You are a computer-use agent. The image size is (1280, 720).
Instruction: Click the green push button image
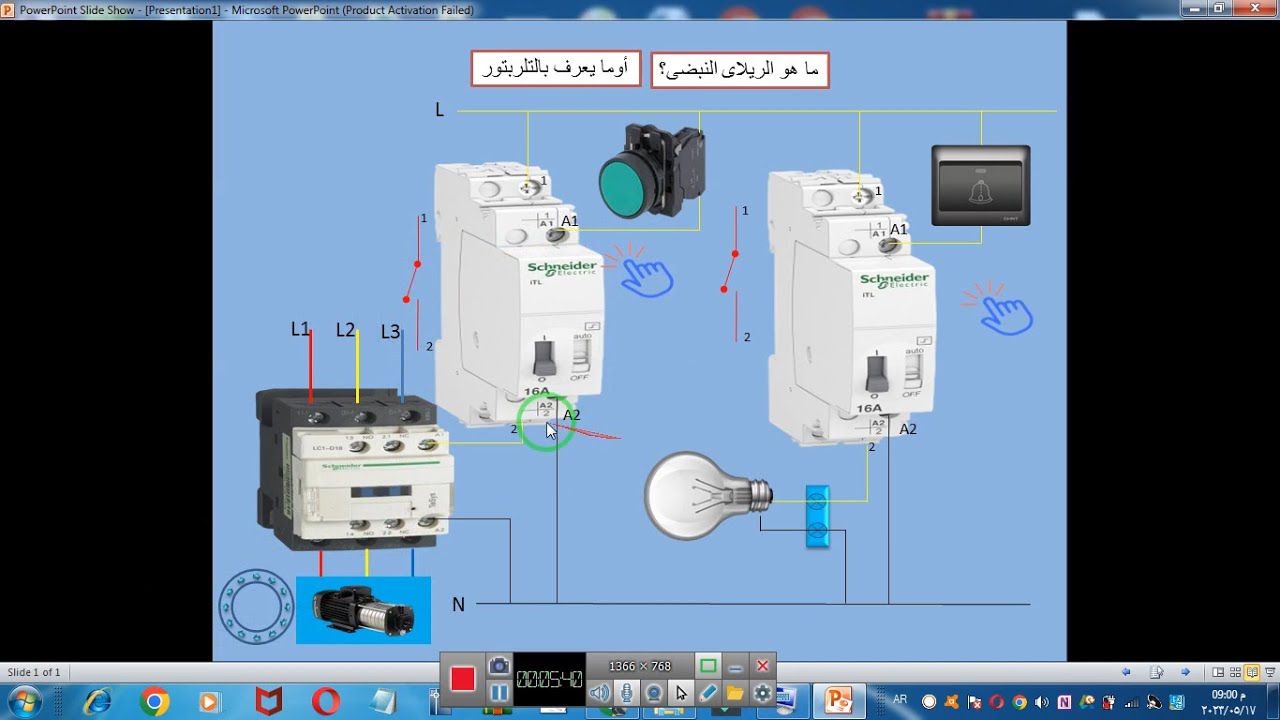coord(652,171)
